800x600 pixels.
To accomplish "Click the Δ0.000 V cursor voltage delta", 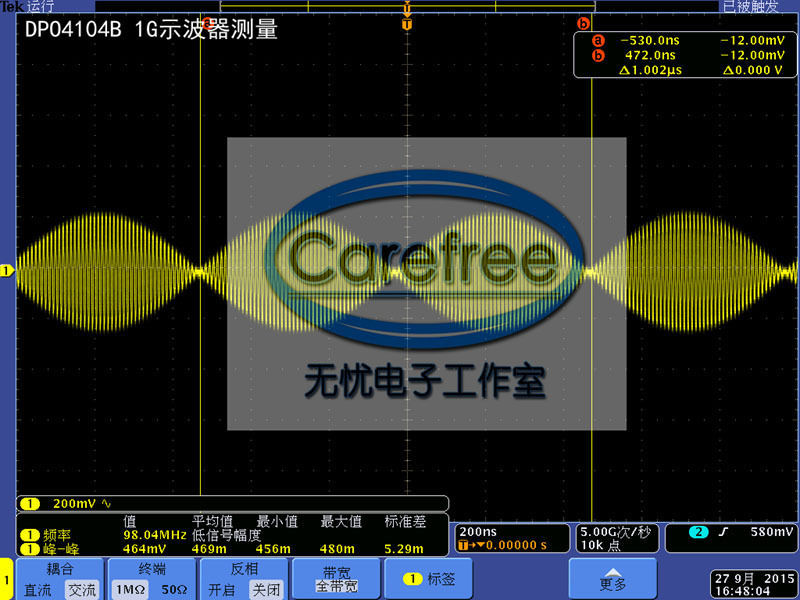I will (753, 70).
